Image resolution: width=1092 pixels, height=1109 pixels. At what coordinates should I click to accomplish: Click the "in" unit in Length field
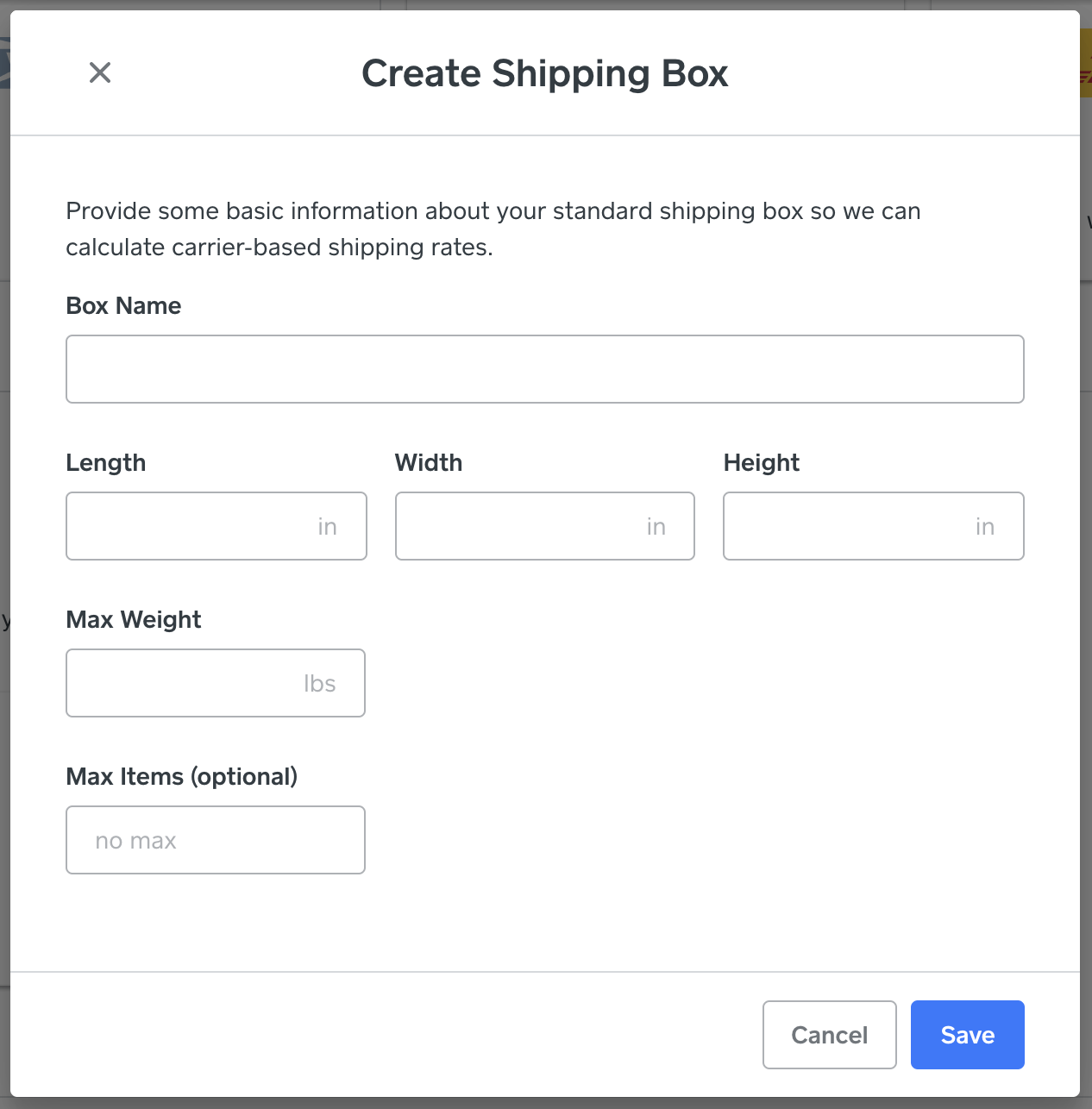(x=328, y=527)
